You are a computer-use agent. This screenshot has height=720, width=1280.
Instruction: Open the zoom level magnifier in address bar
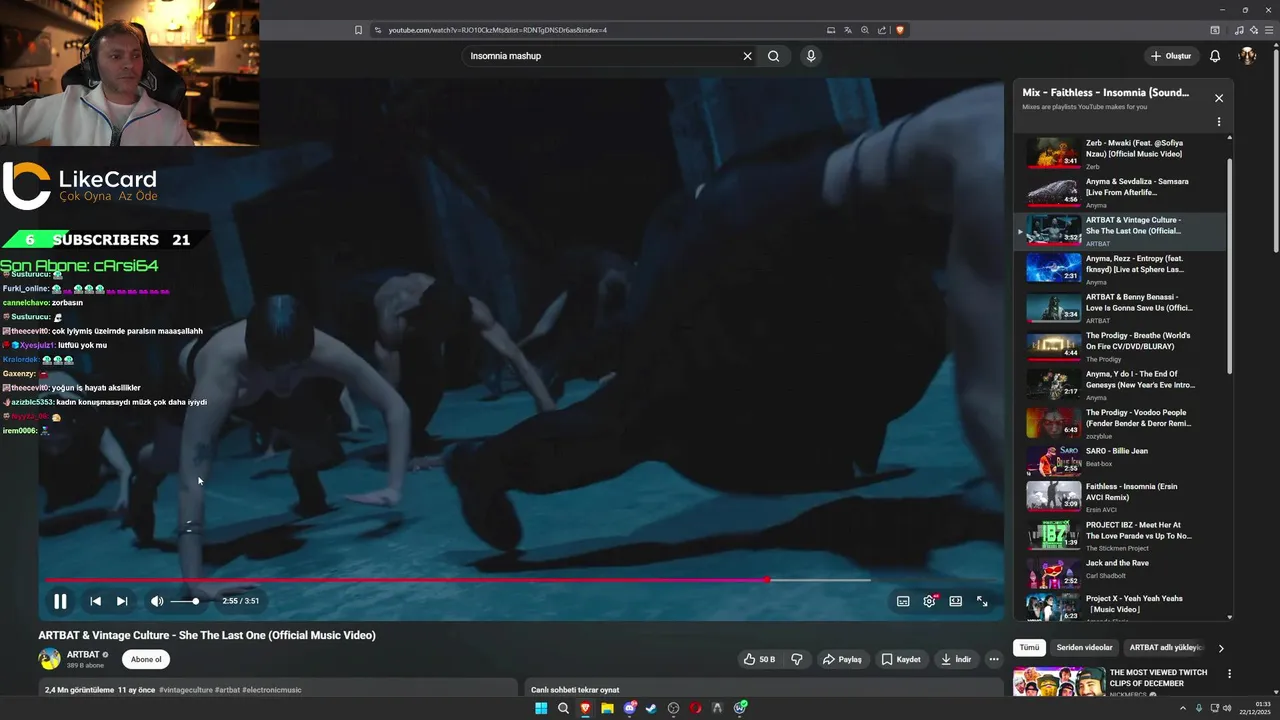[865, 30]
